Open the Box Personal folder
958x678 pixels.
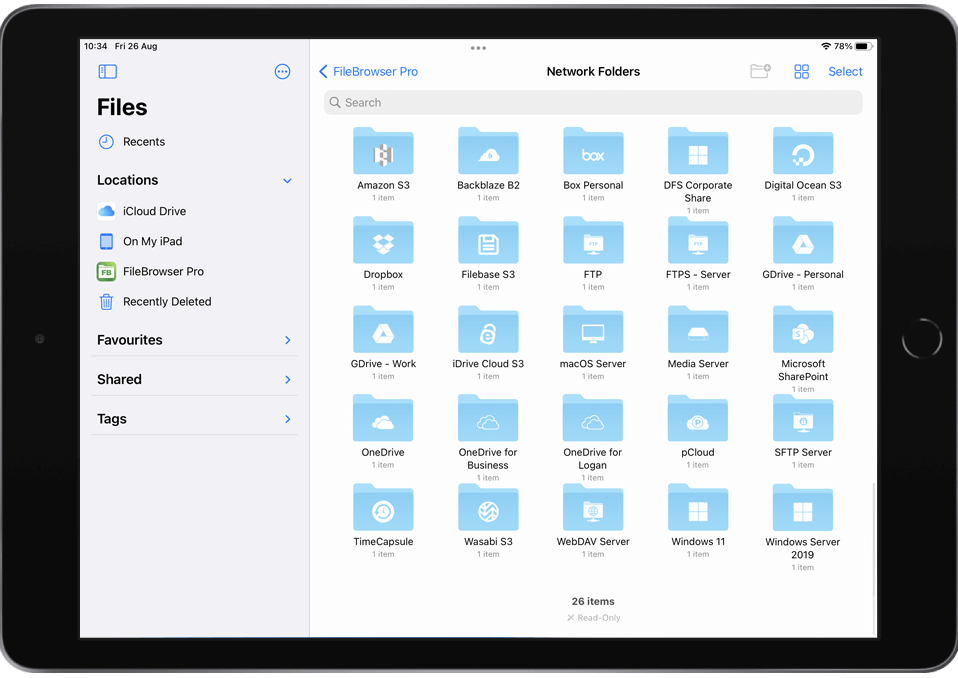593,151
